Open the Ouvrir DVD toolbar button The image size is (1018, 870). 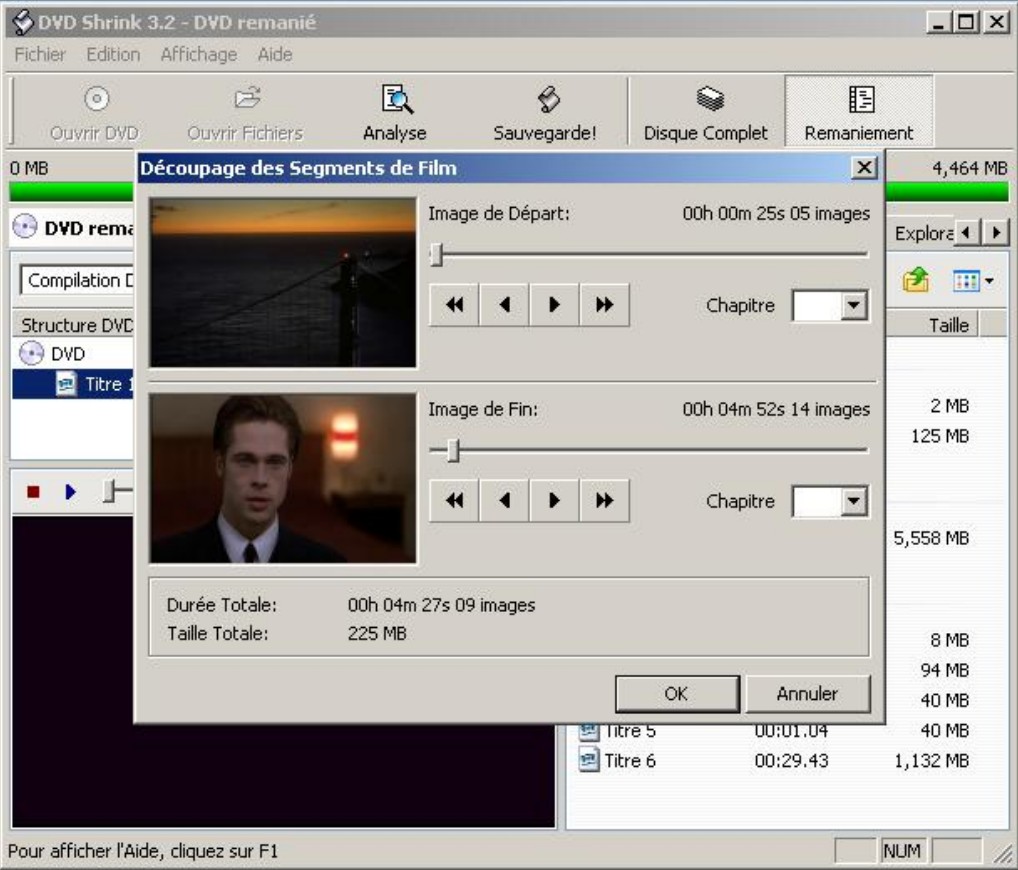coord(95,112)
